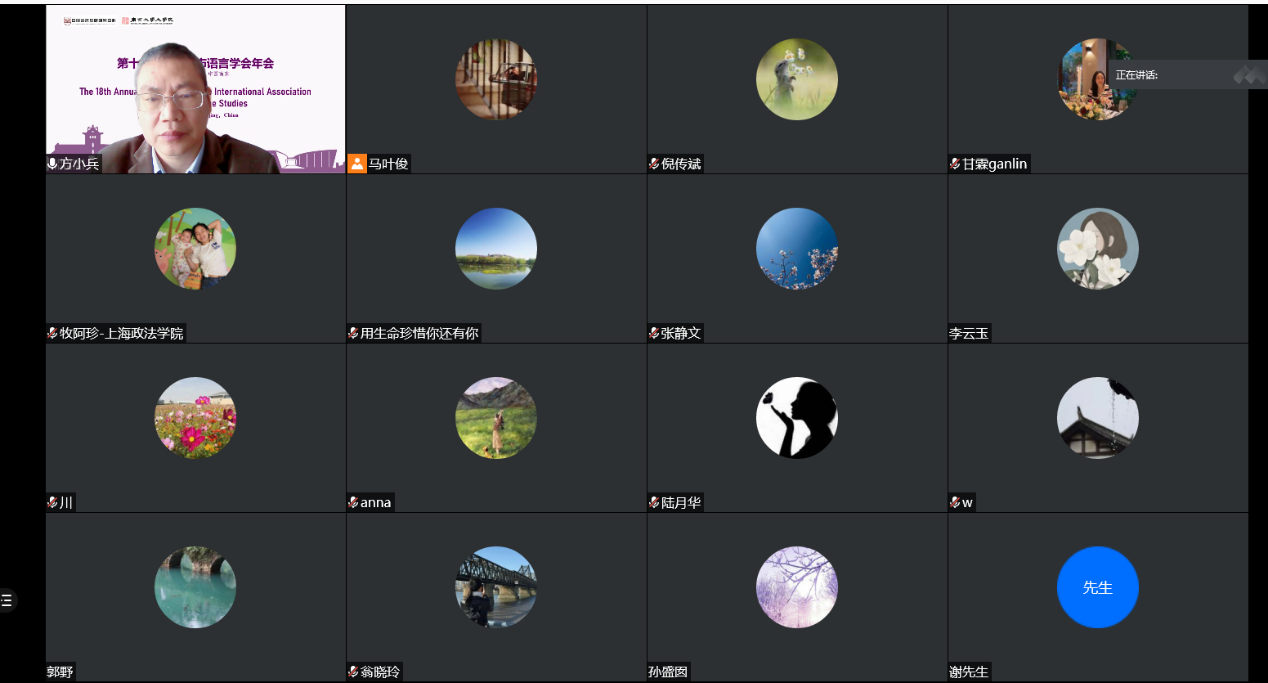The height and width of the screenshot is (683, 1268).
Task: Click 陆月华's black silhouette avatar
Action: 796,418
